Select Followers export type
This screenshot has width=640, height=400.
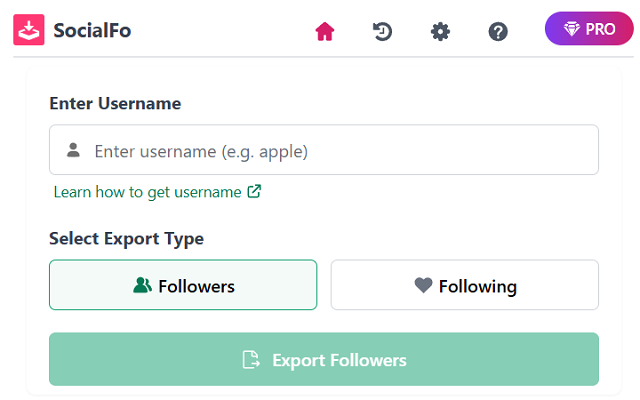tap(183, 285)
